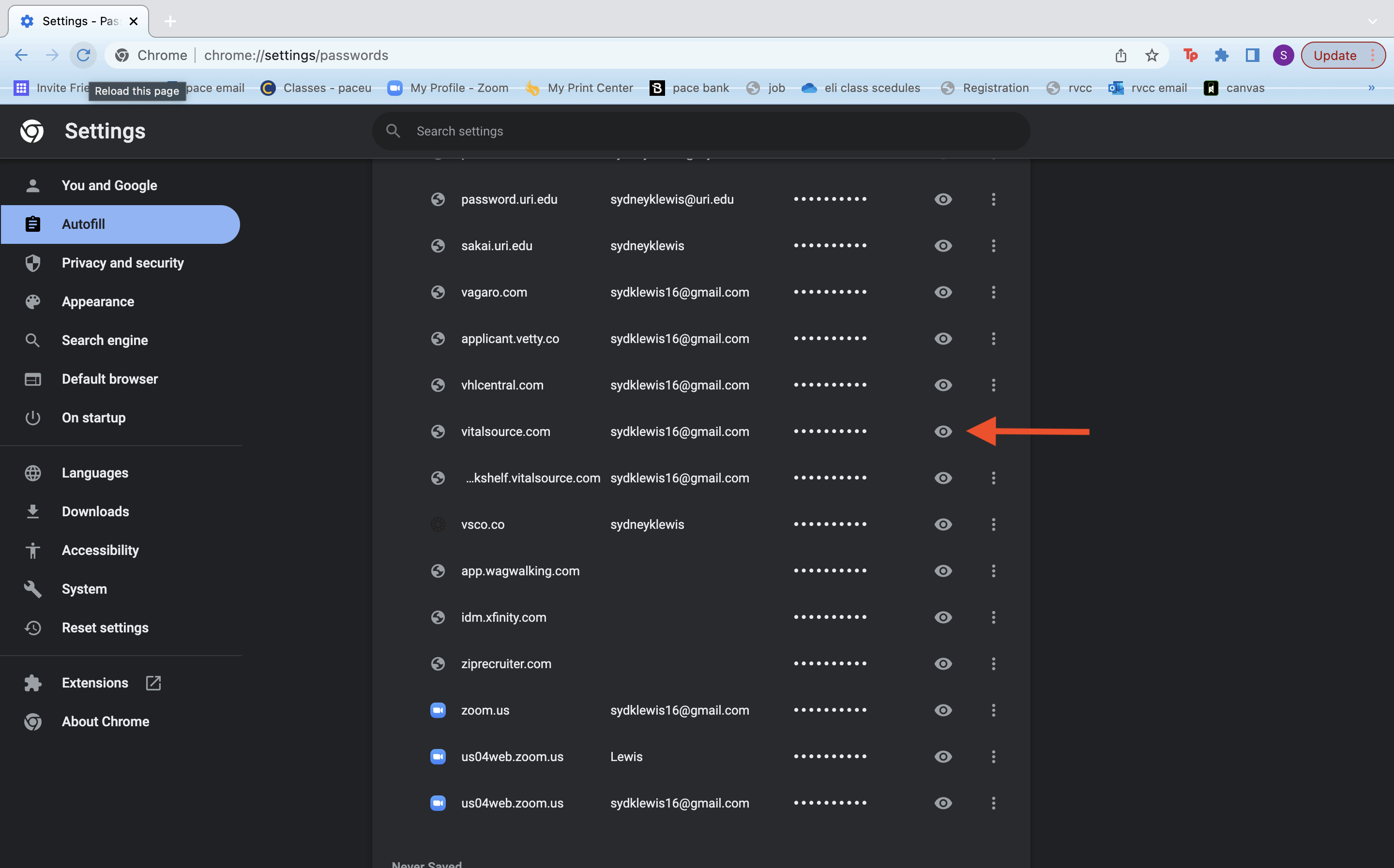Click the Search settings field
This screenshot has height=868, width=1394.
click(700, 131)
